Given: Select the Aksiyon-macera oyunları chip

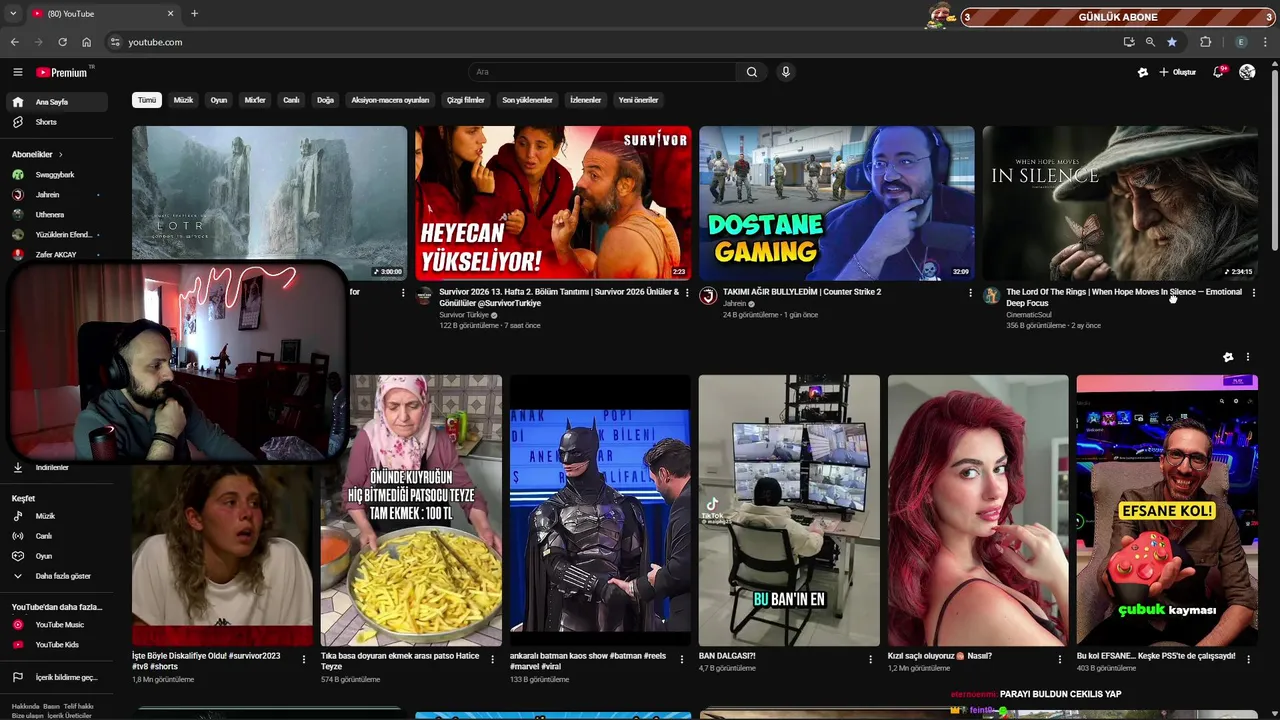Looking at the screenshot, I should click(390, 100).
